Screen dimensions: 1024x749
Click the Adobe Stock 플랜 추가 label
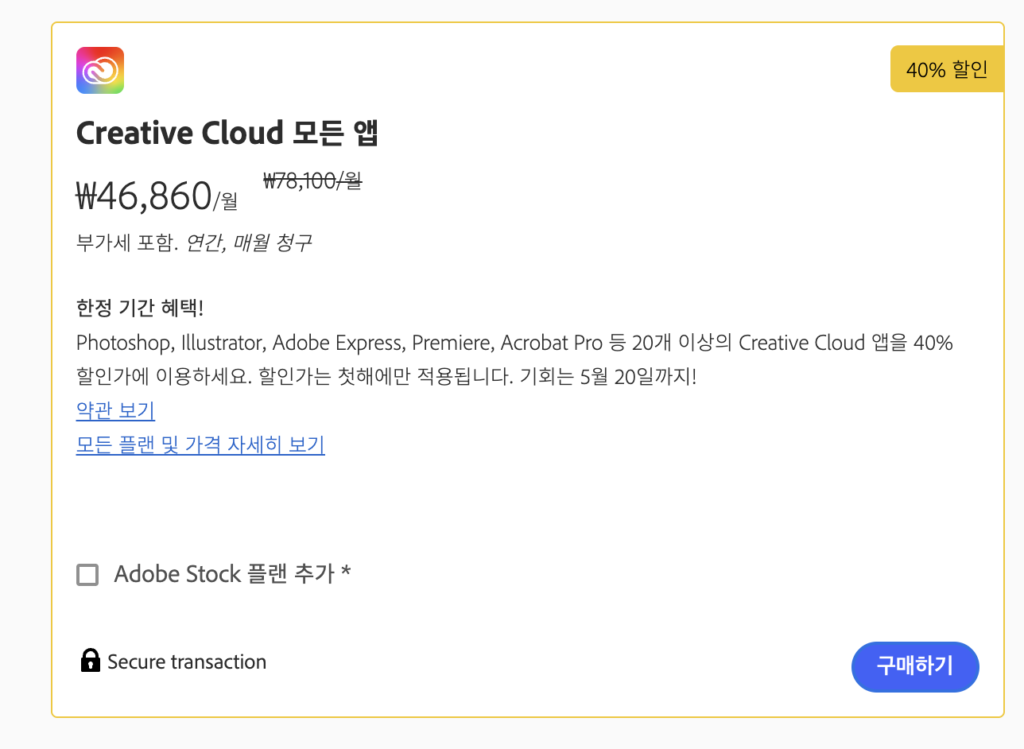tap(232, 574)
